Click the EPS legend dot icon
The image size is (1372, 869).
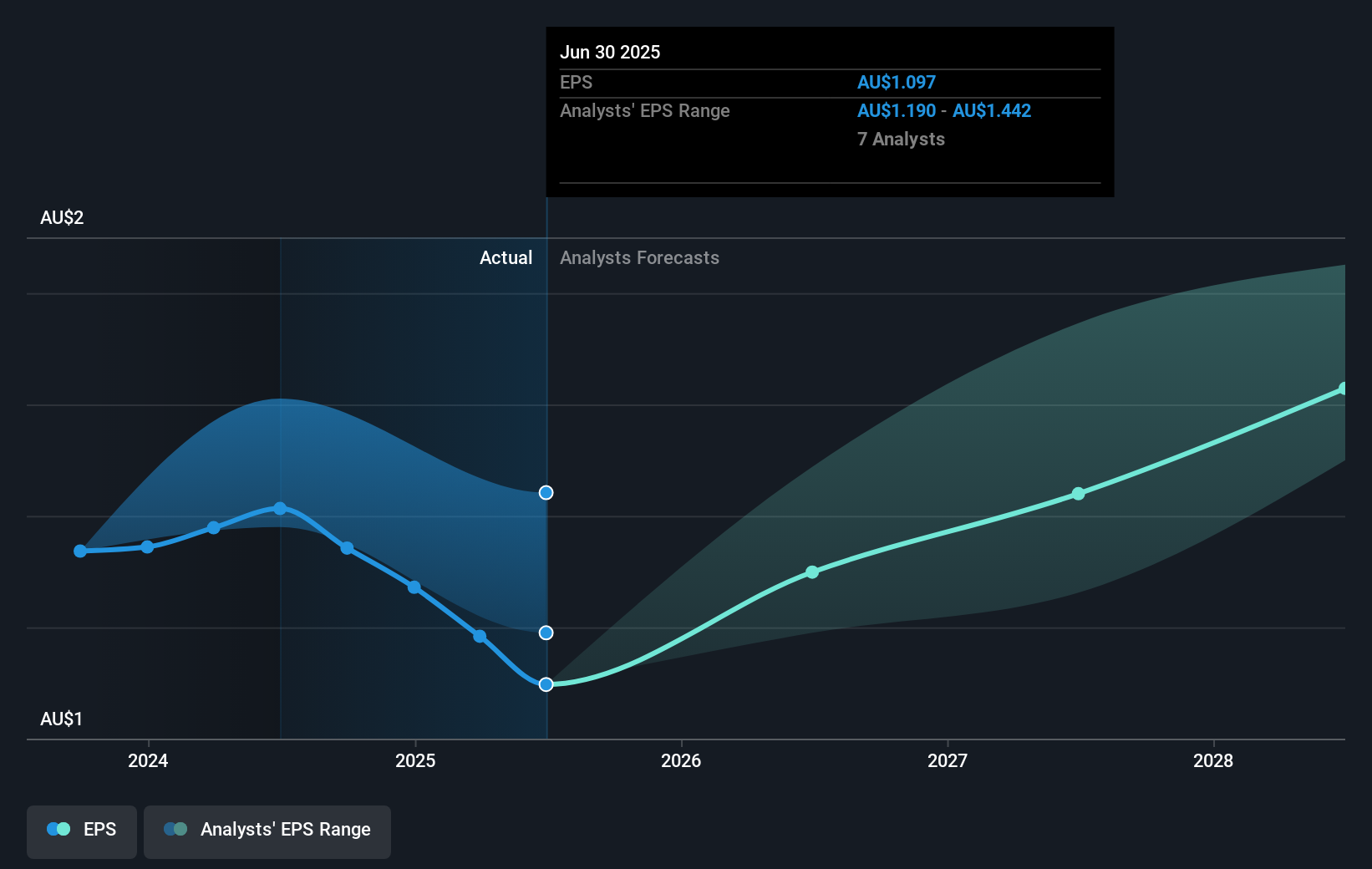[57, 828]
